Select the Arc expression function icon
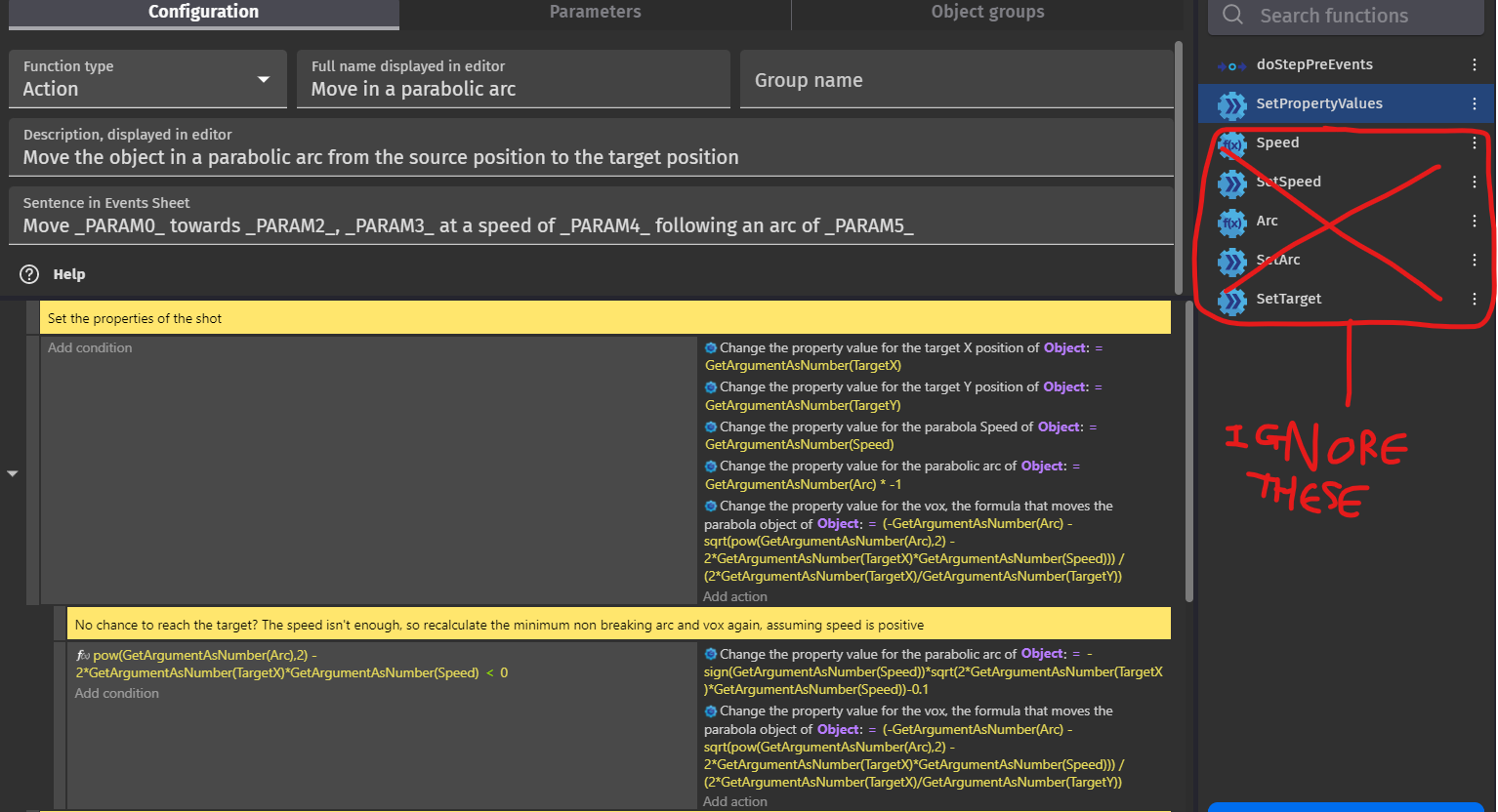This screenshot has width=1498, height=812. pyautogui.click(x=1231, y=221)
